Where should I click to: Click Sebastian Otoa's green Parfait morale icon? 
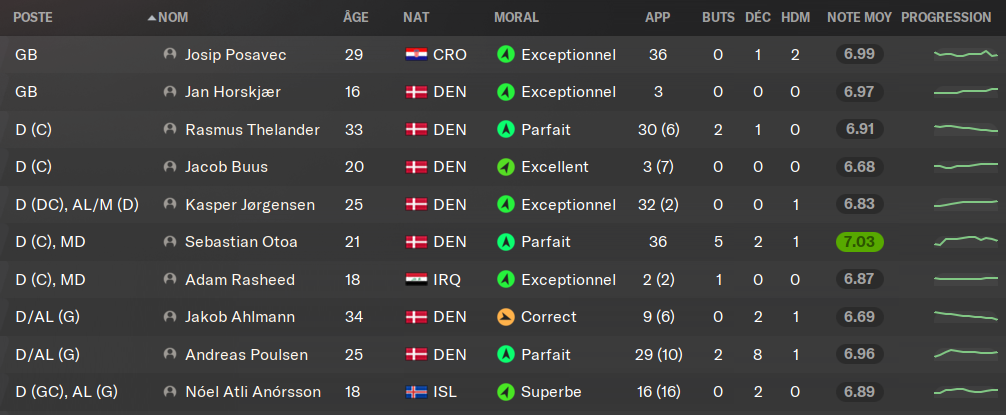click(x=506, y=242)
